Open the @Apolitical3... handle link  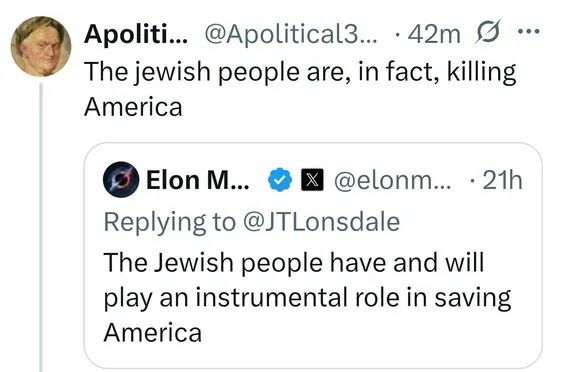pos(291,34)
